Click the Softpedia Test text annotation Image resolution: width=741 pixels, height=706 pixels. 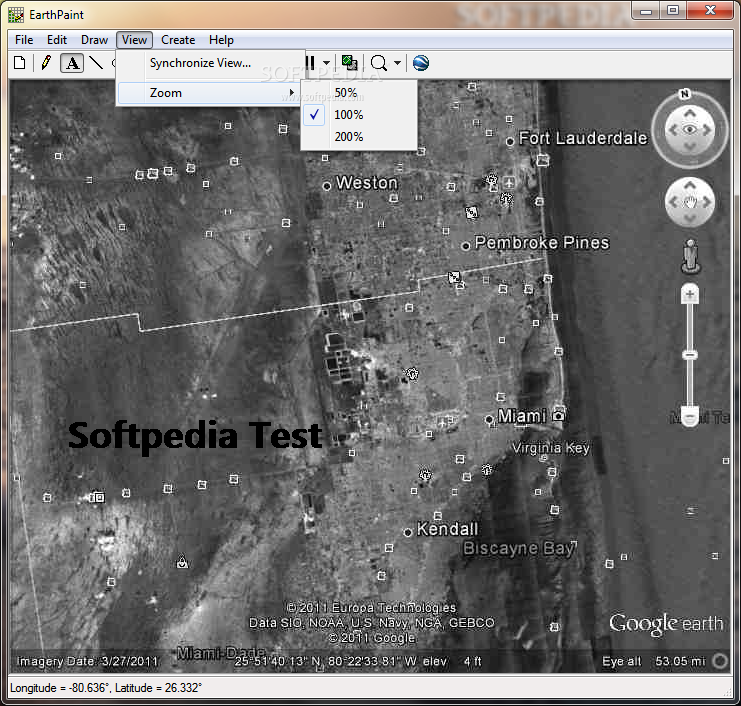pos(195,436)
